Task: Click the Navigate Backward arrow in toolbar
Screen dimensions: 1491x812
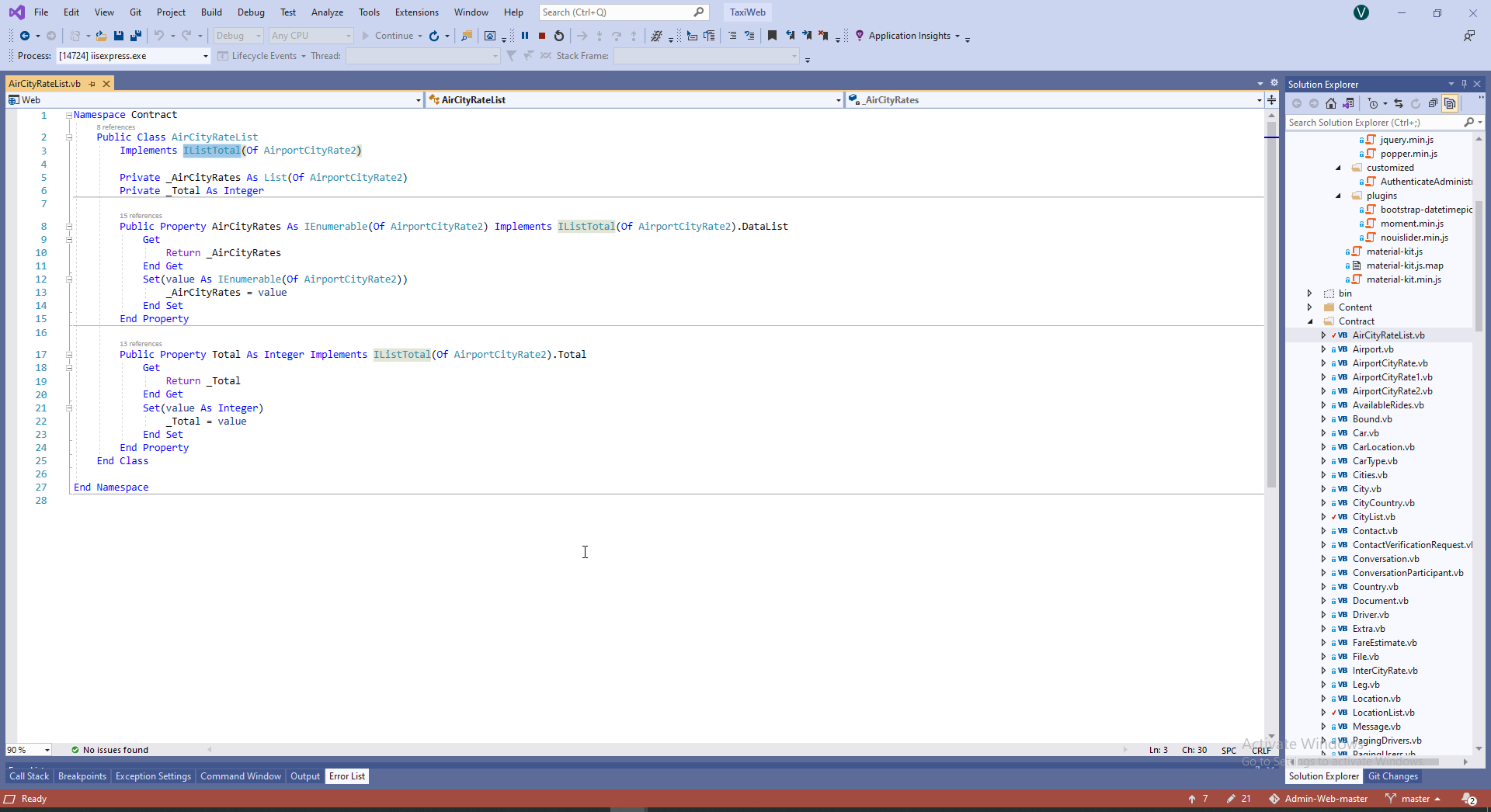Action: pos(25,36)
